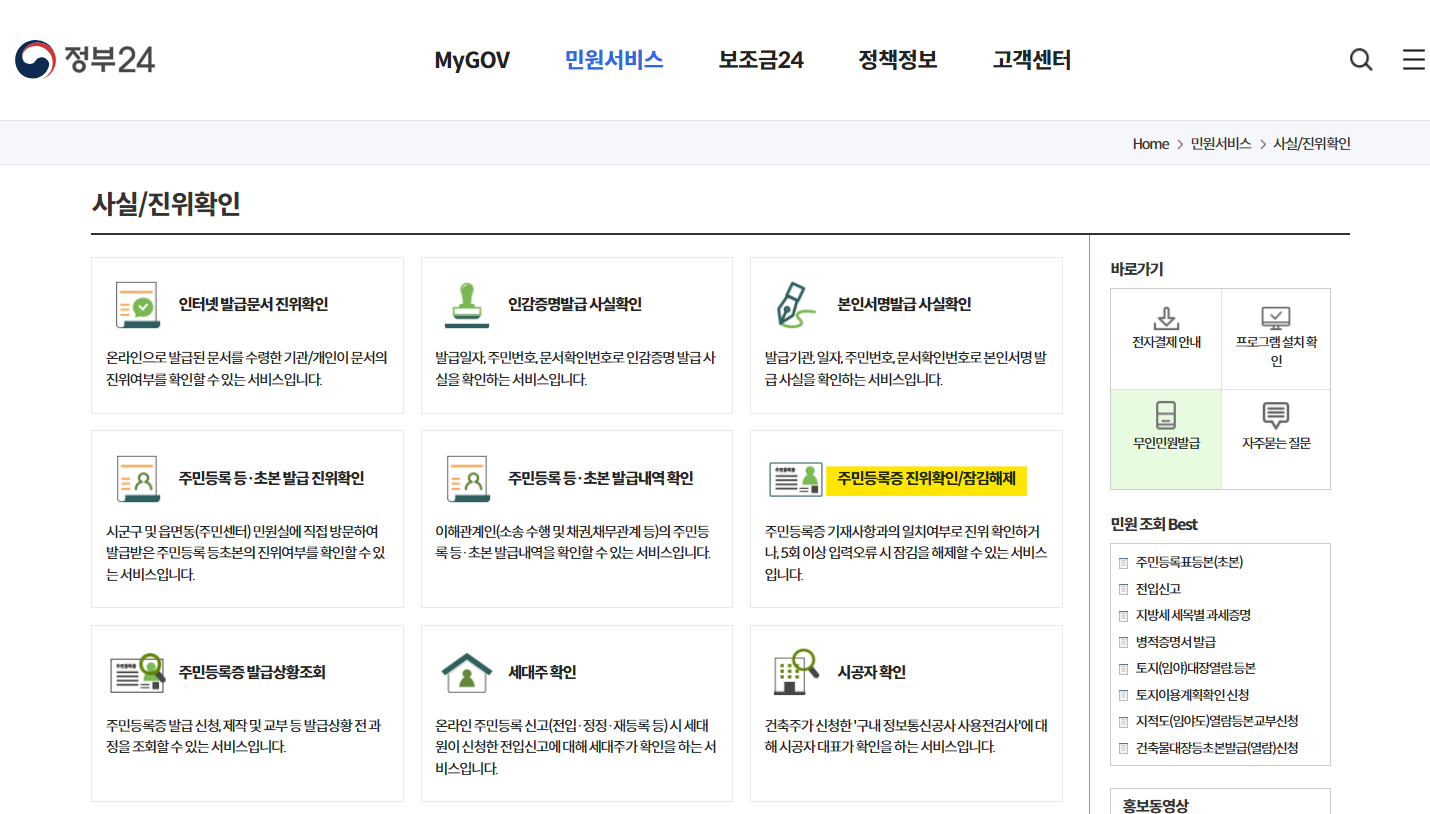Click the 세대주 확인 house icon
The height and width of the screenshot is (814, 1430).
coord(467,673)
